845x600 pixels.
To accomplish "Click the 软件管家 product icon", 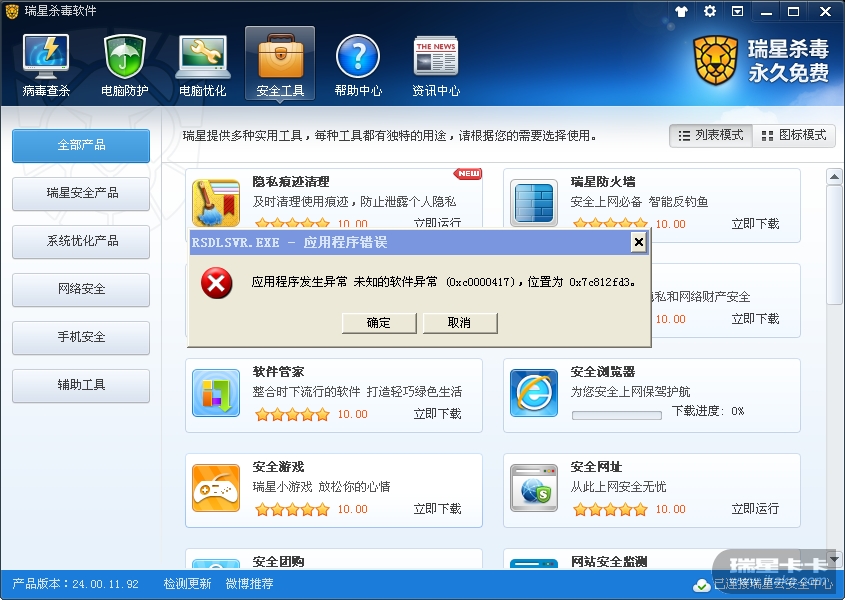I will (216, 392).
